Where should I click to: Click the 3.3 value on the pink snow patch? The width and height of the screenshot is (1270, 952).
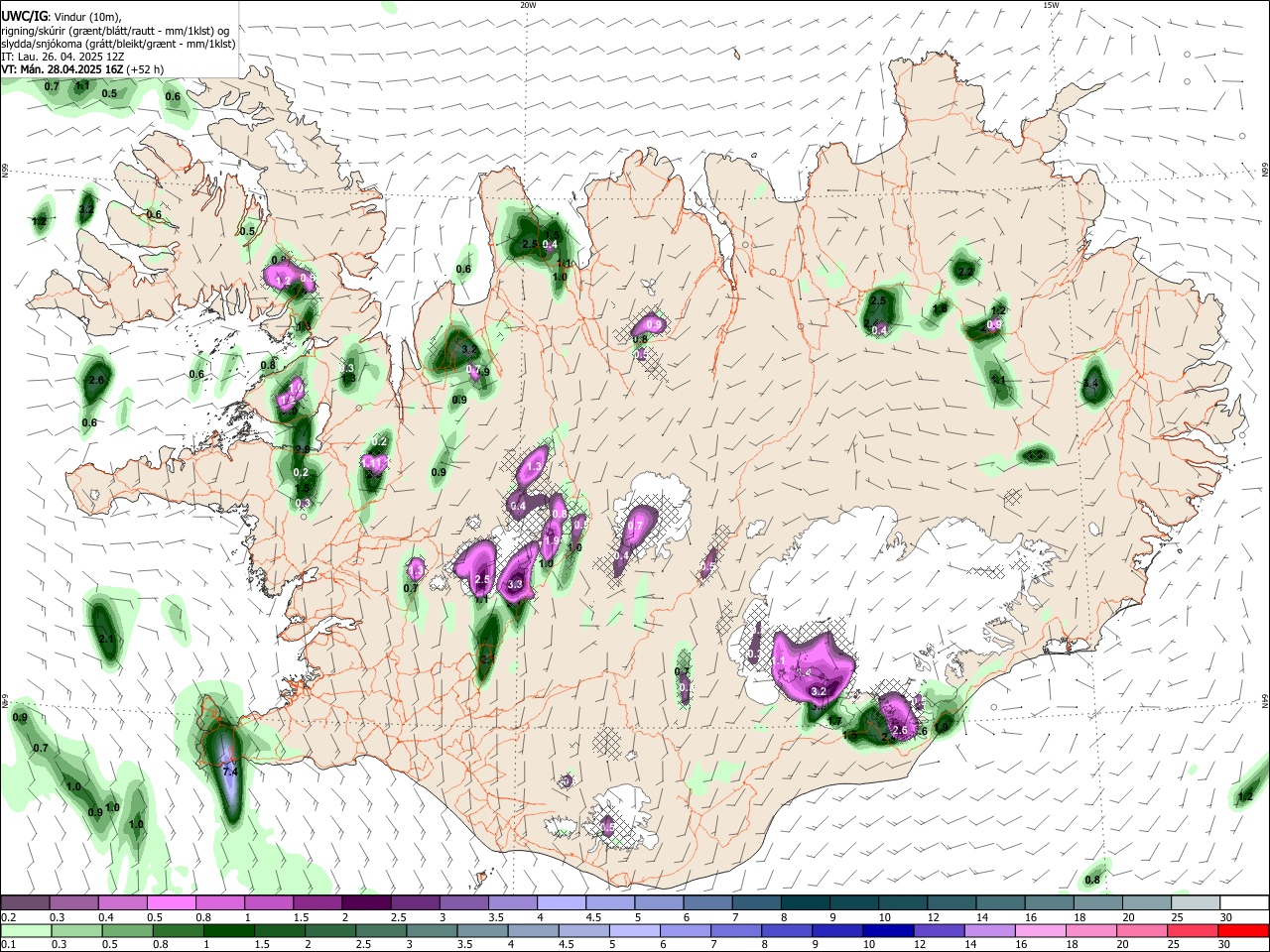point(515,585)
